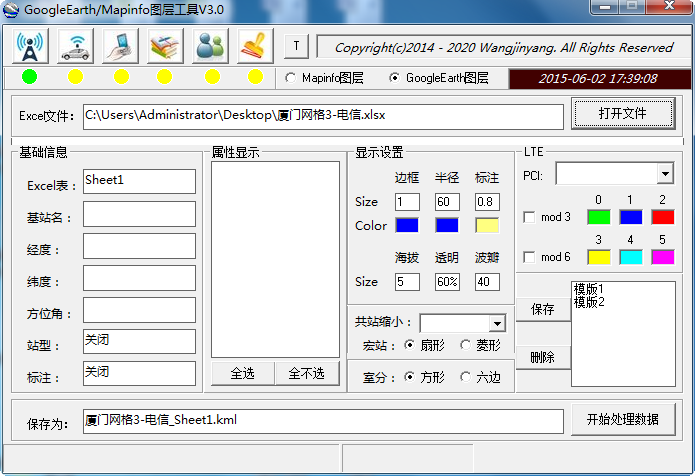Click the 保存为 filename field
The image size is (695, 476).
(323, 421)
